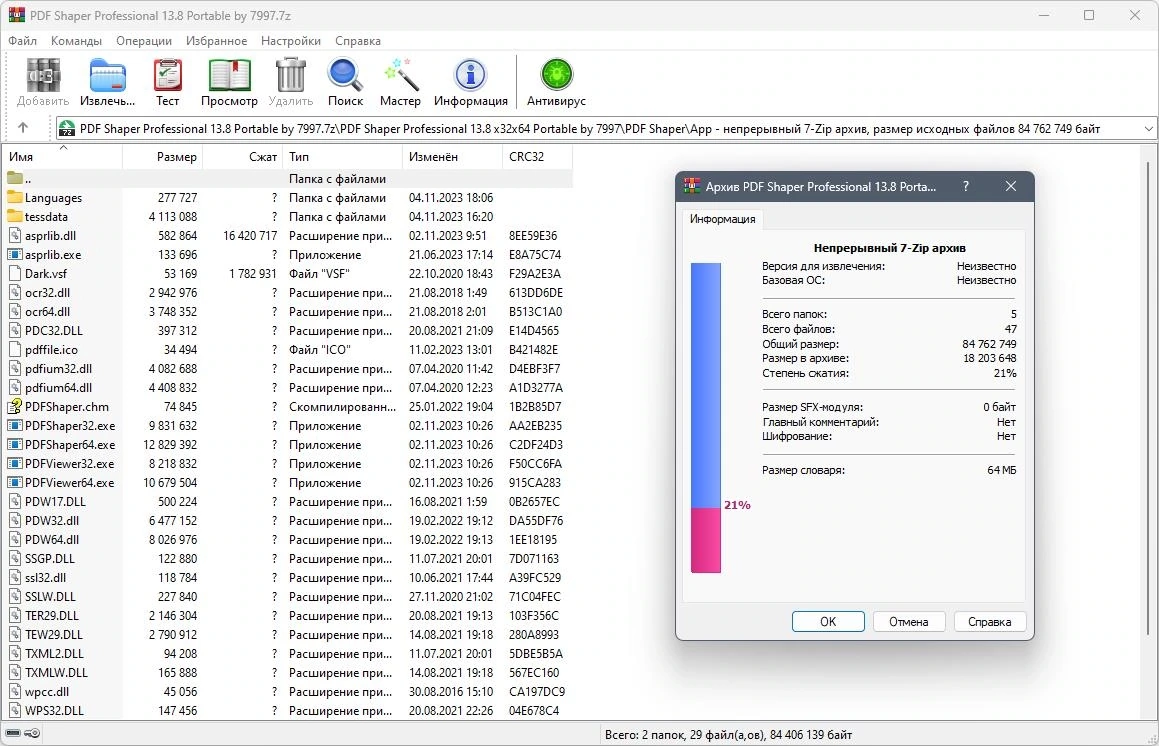Click the pink part of compression ratio bar
Screen dimensions: 1159x746
[x=706, y=540]
